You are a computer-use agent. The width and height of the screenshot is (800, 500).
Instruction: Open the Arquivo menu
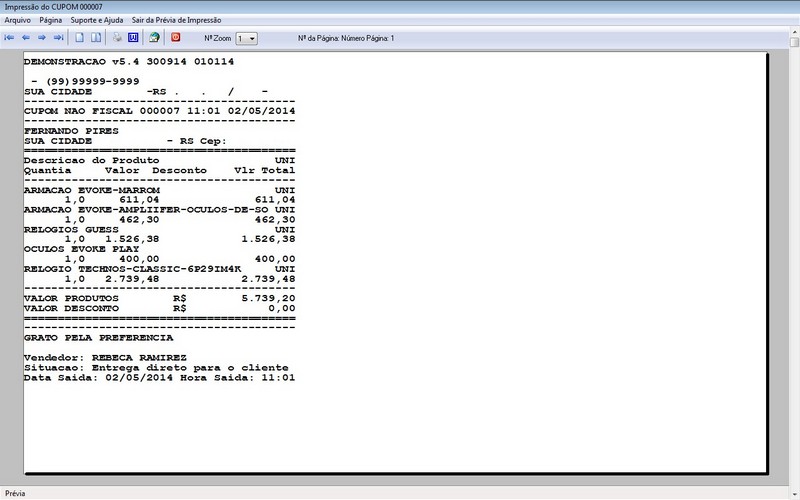(x=18, y=20)
